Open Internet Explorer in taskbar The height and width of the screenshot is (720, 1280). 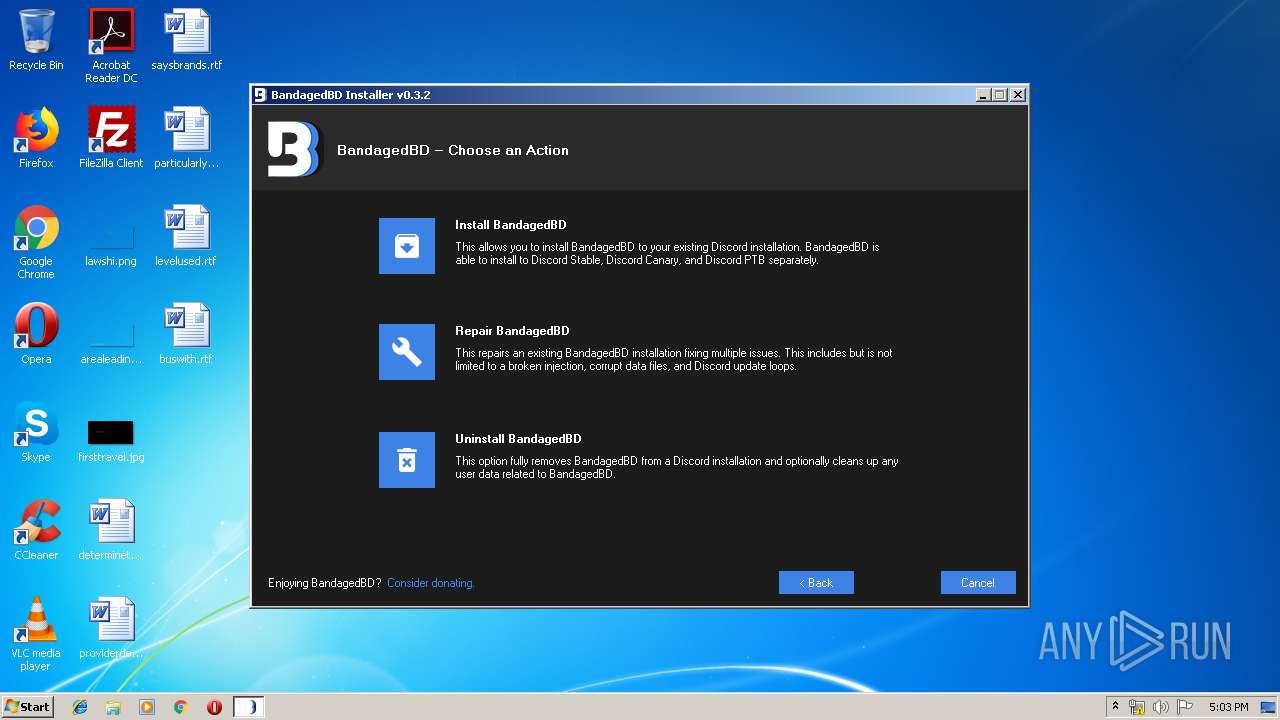pos(80,707)
